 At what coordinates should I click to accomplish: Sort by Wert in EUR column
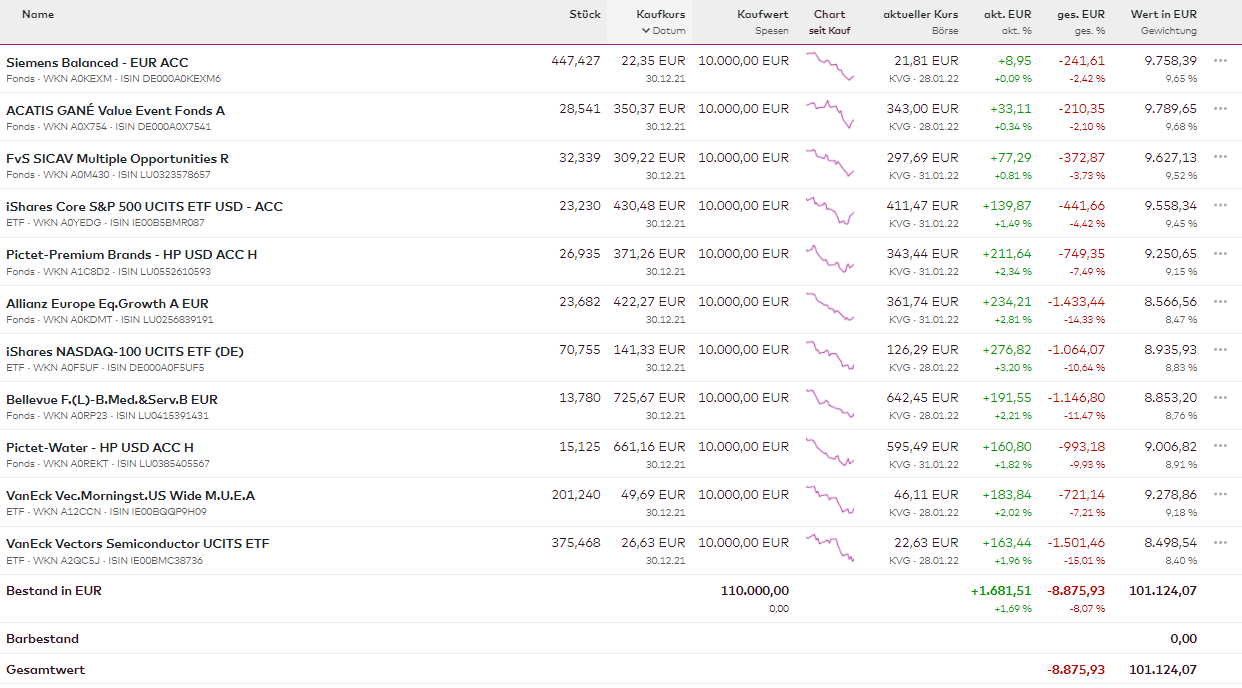[x=1163, y=15]
